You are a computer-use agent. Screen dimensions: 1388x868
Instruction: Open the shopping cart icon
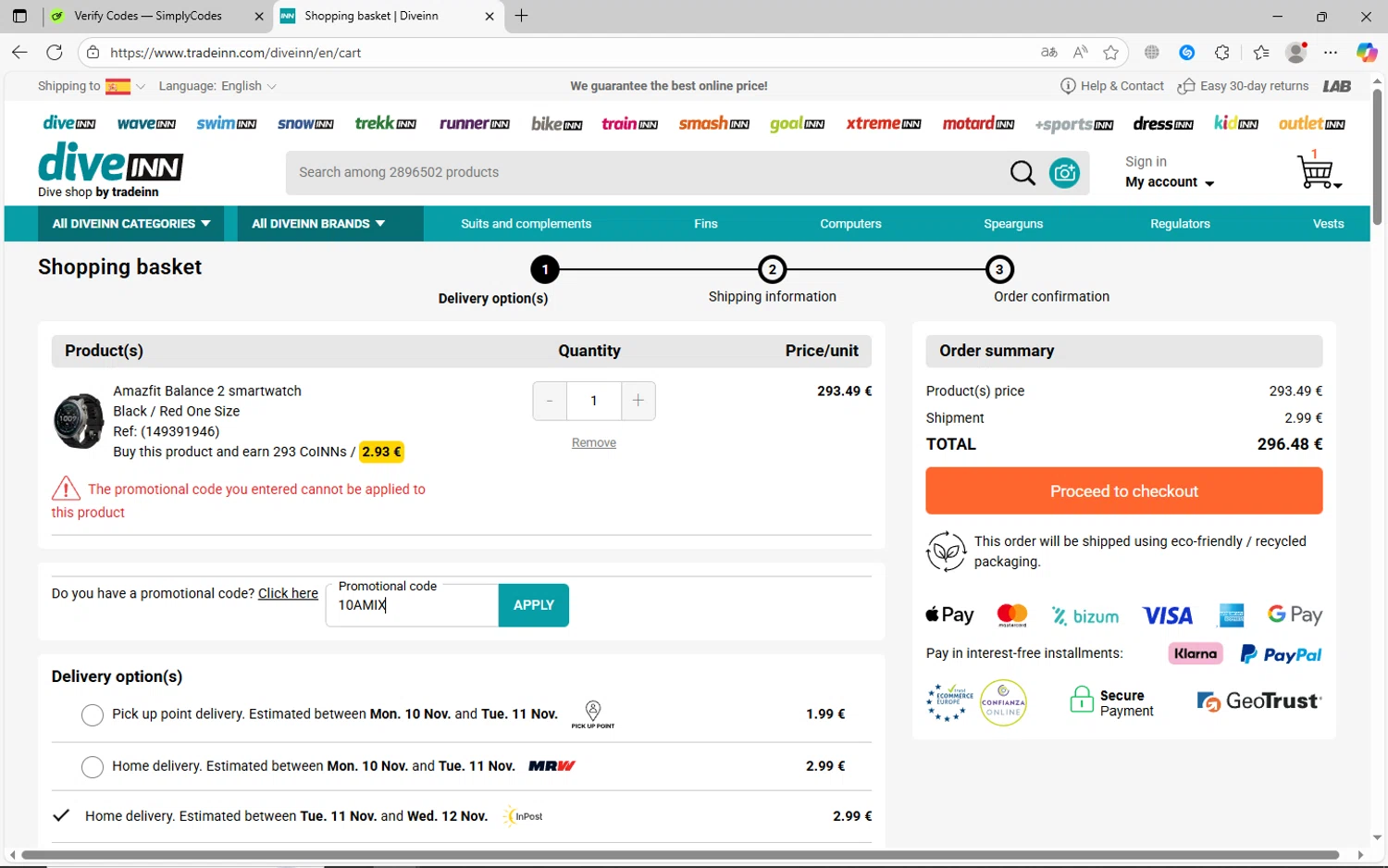click(x=1318, y=171)
